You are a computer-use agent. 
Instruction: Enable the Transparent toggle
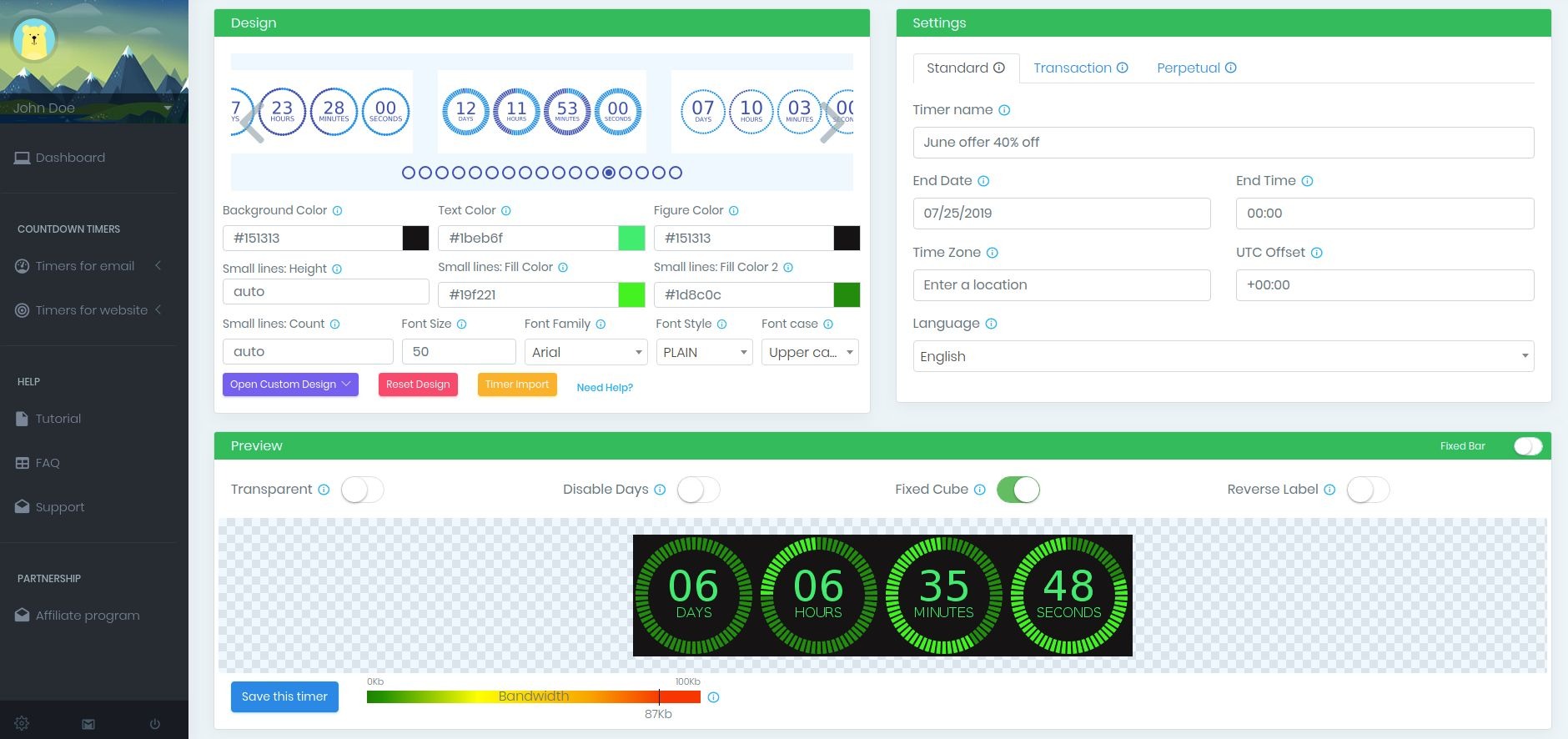pyautogui.click(x=362, y=490)
